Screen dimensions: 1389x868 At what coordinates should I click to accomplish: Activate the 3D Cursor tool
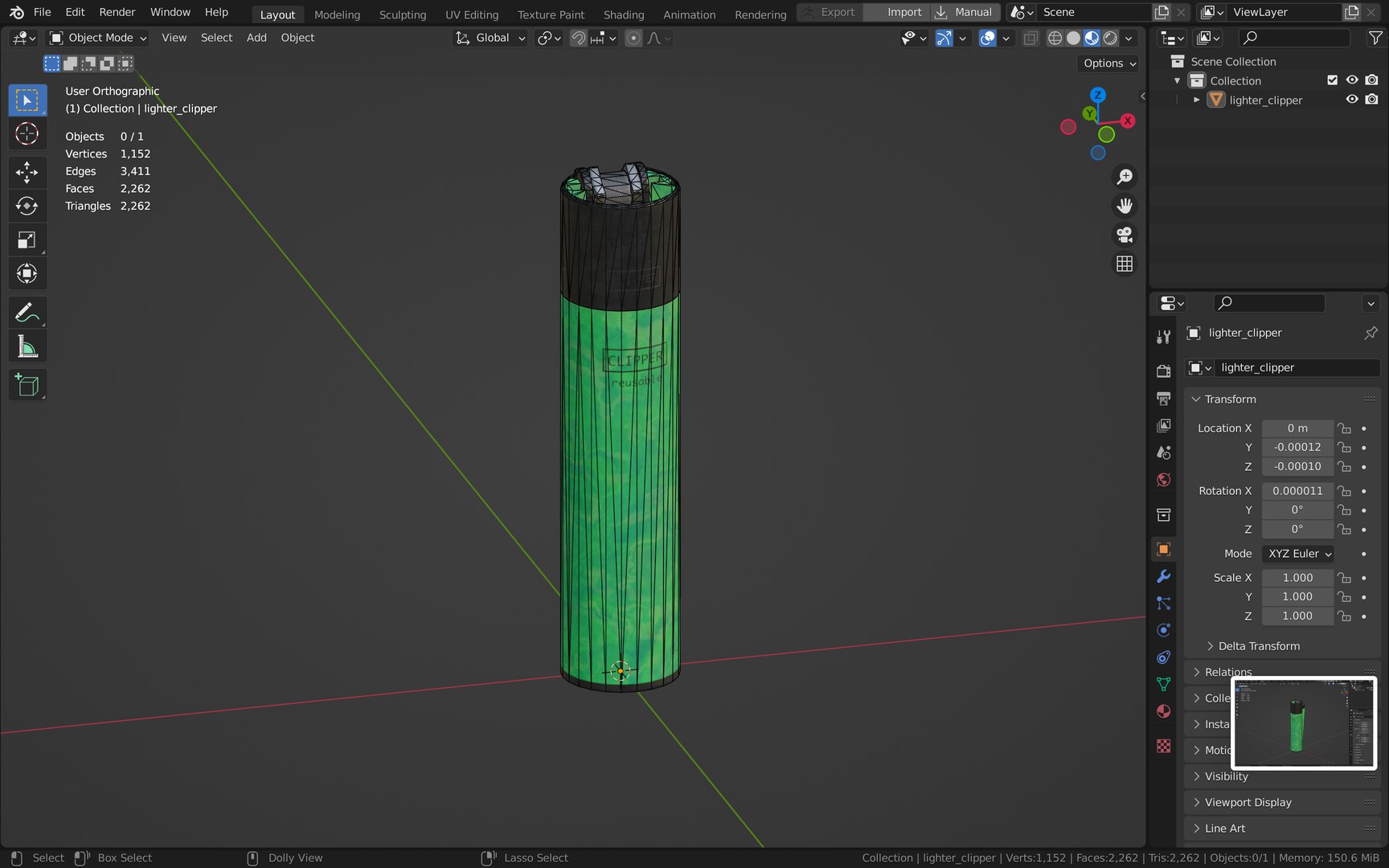[27, 133]
